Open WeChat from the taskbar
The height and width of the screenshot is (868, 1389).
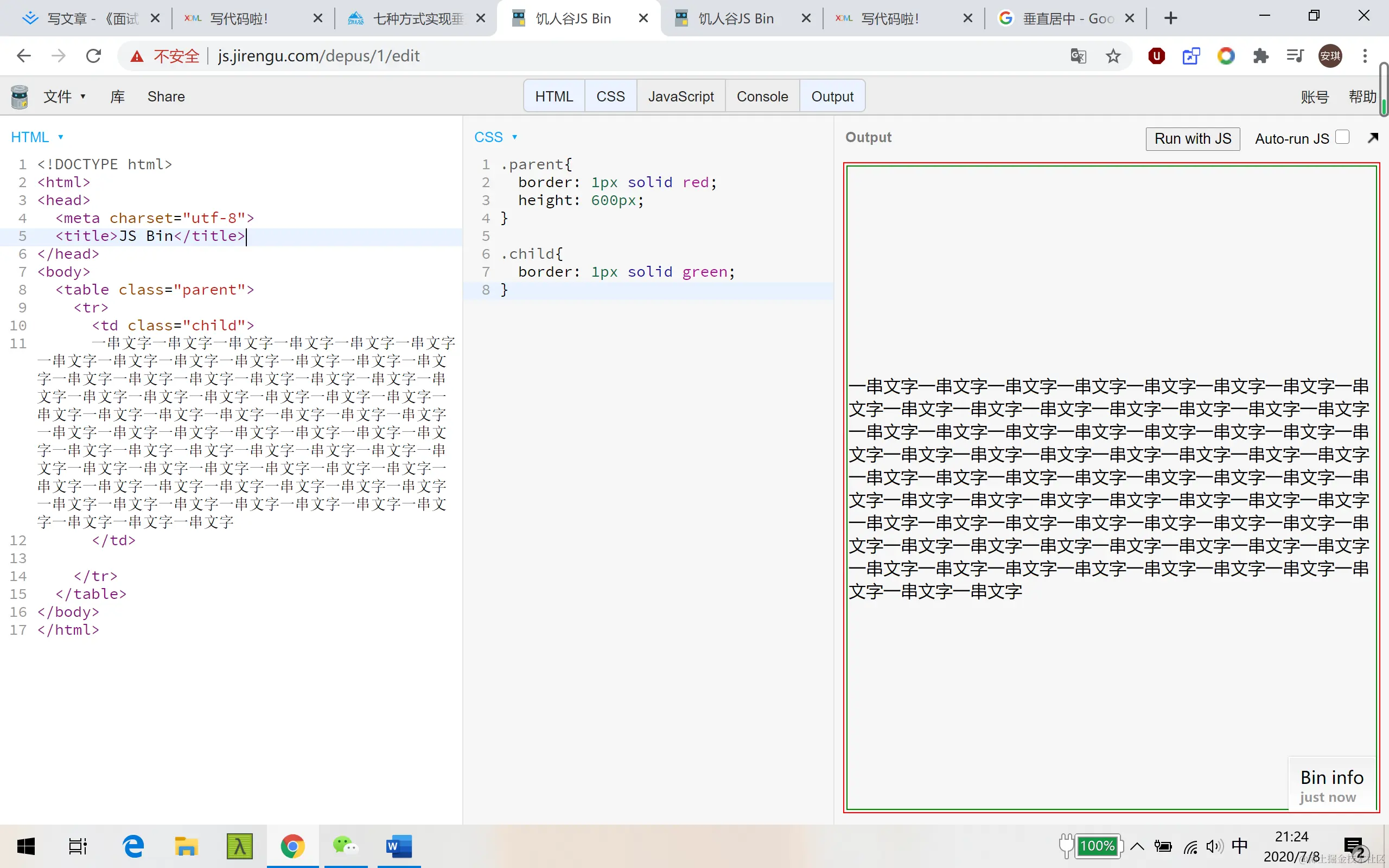[x=345, y=846]
